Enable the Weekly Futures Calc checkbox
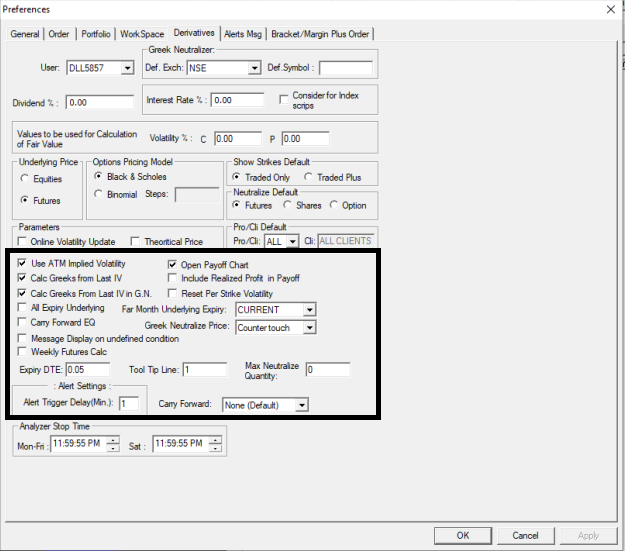The width and height of the screenshot is (625, 551). (22, 352)
